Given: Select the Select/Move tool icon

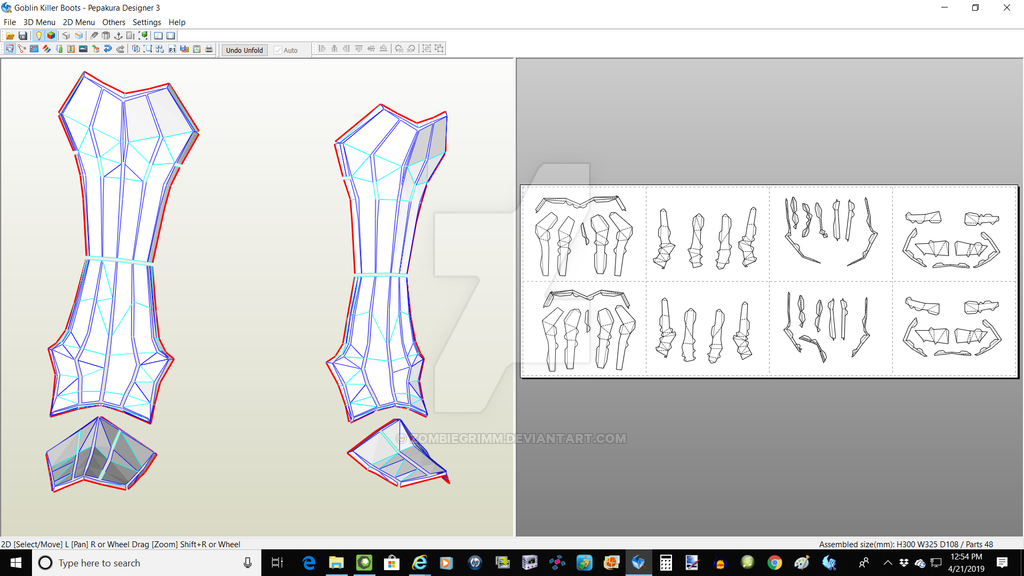Looking at the screenshot, I should click(x=10, y=49).
